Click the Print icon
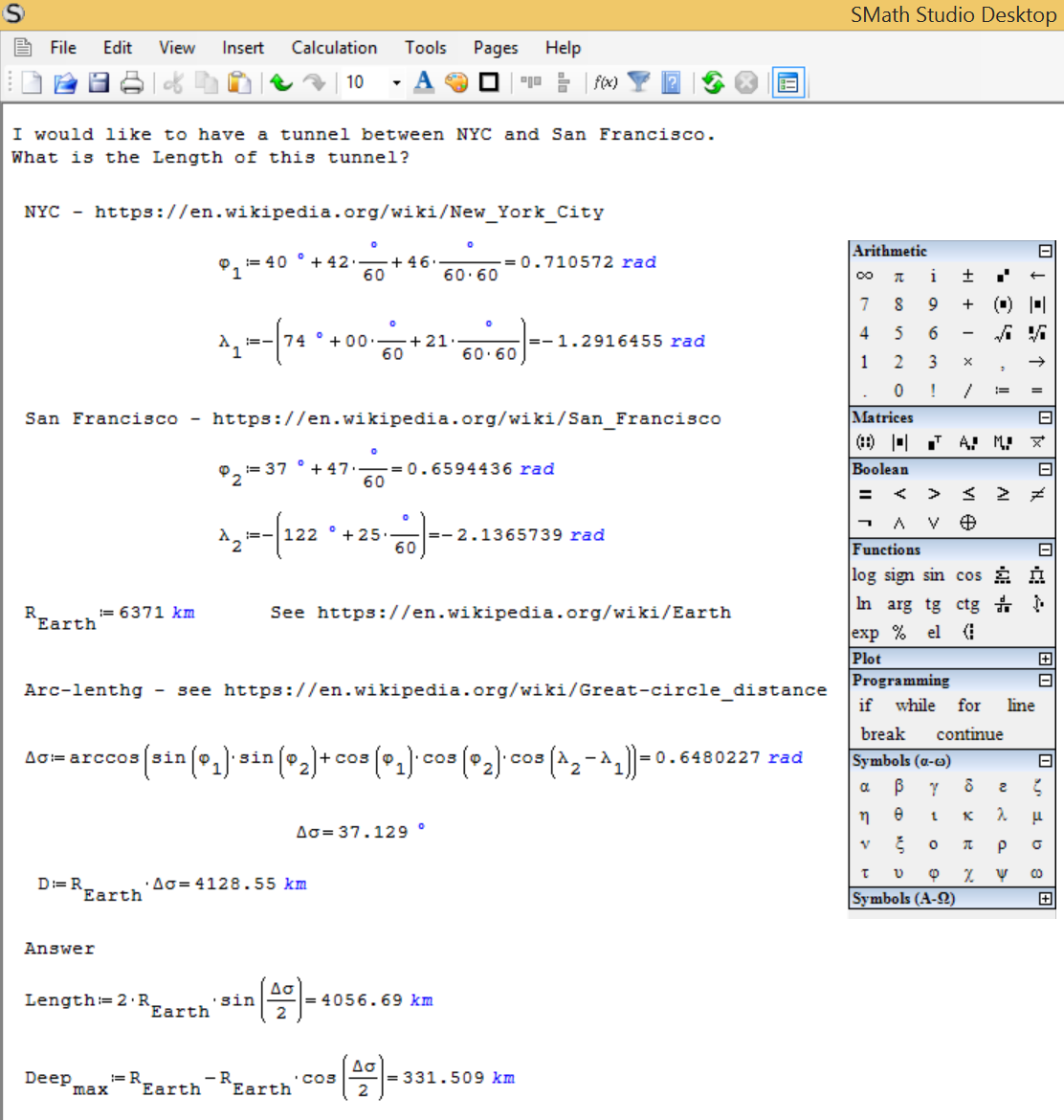1064x1120 pixels. coord(132,83)
